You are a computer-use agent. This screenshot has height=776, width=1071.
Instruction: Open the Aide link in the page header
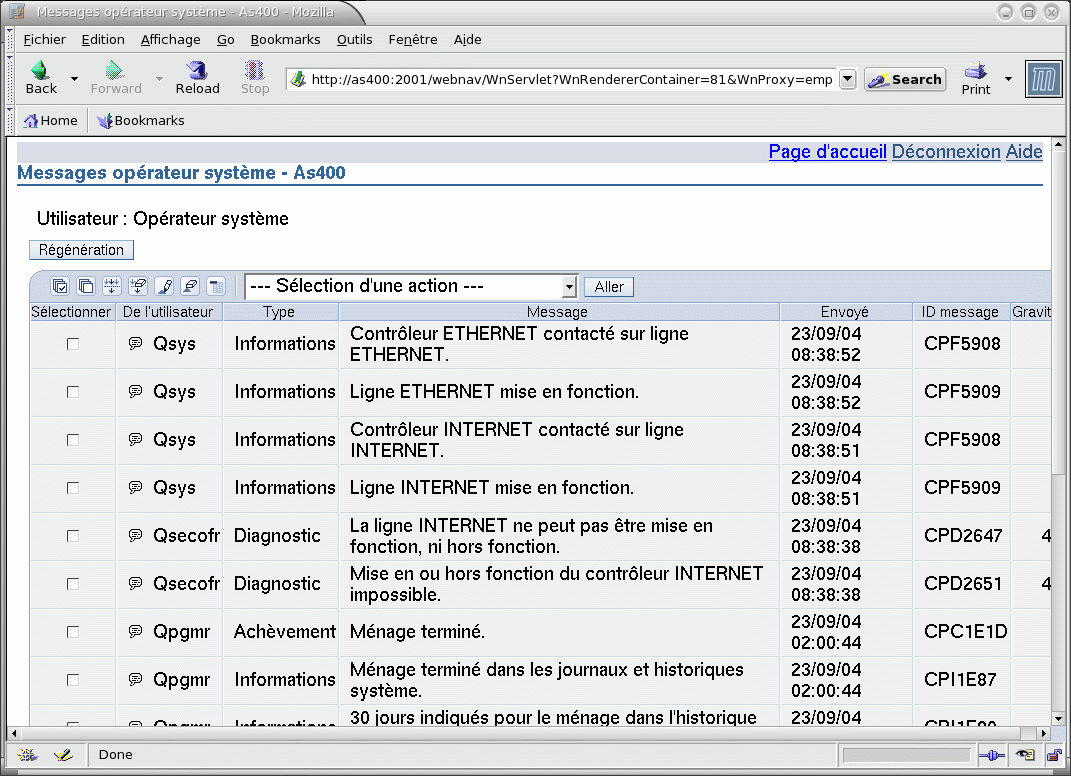point(1024,152)
